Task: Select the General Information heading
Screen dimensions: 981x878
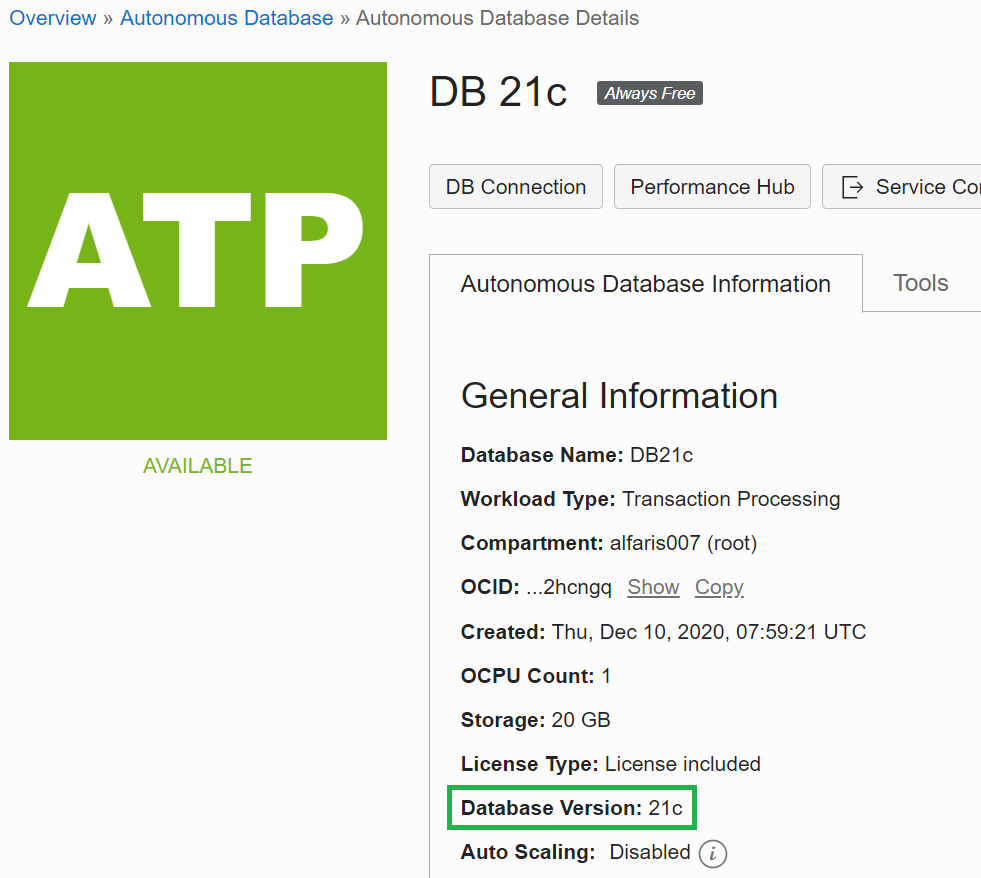Action: pyautogui.click(x=619, y=396)
